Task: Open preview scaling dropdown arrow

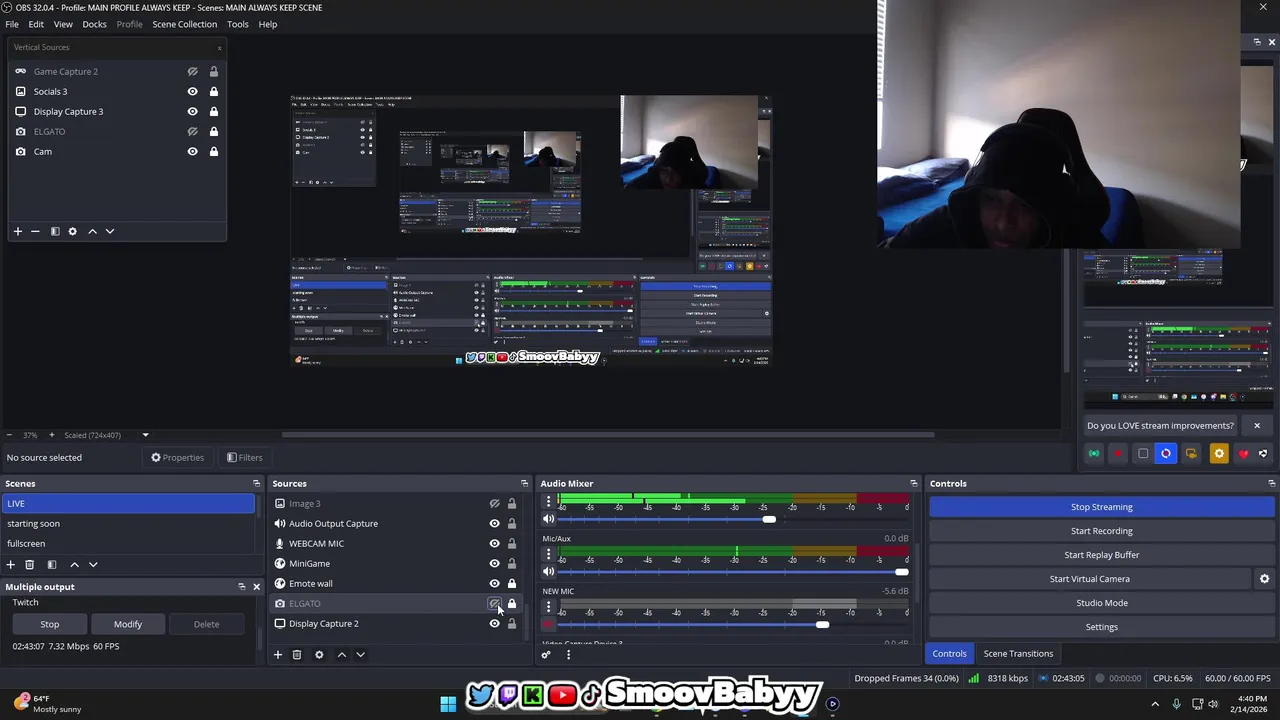Action: click(x=145, y=435)
